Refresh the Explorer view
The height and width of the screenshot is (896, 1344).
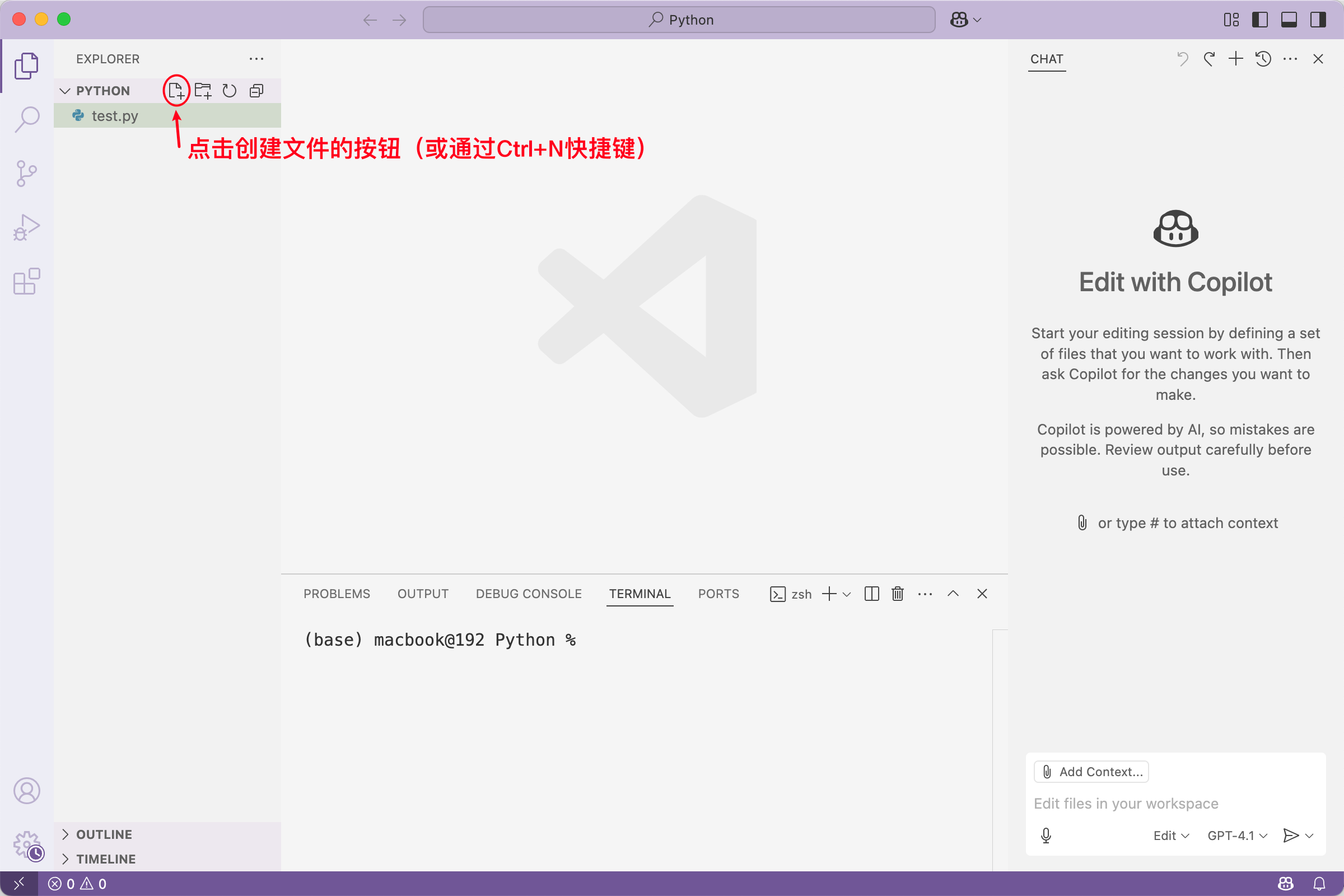pos(229,90)
